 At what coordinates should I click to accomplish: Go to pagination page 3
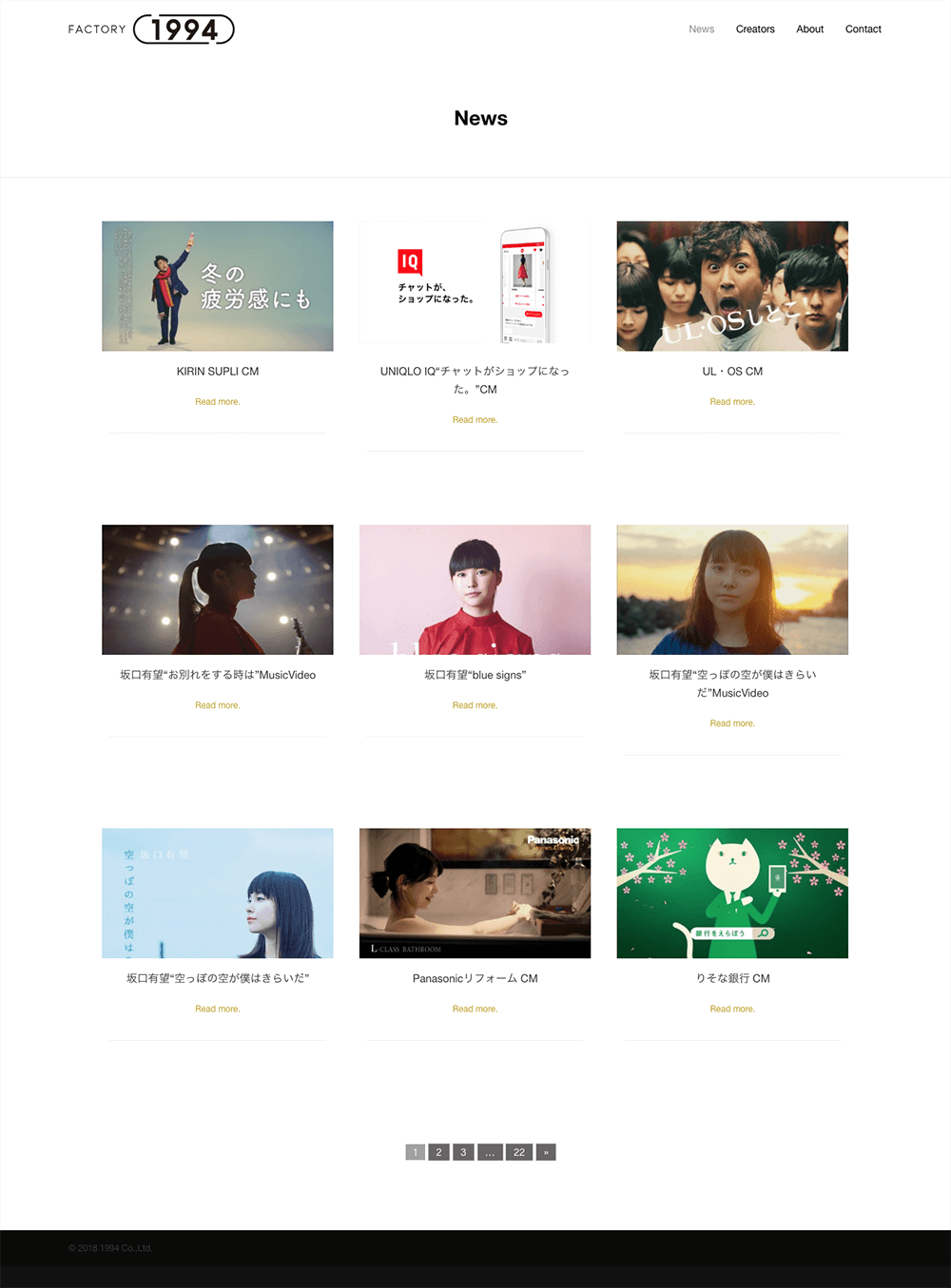click(x=463, y=1152)
